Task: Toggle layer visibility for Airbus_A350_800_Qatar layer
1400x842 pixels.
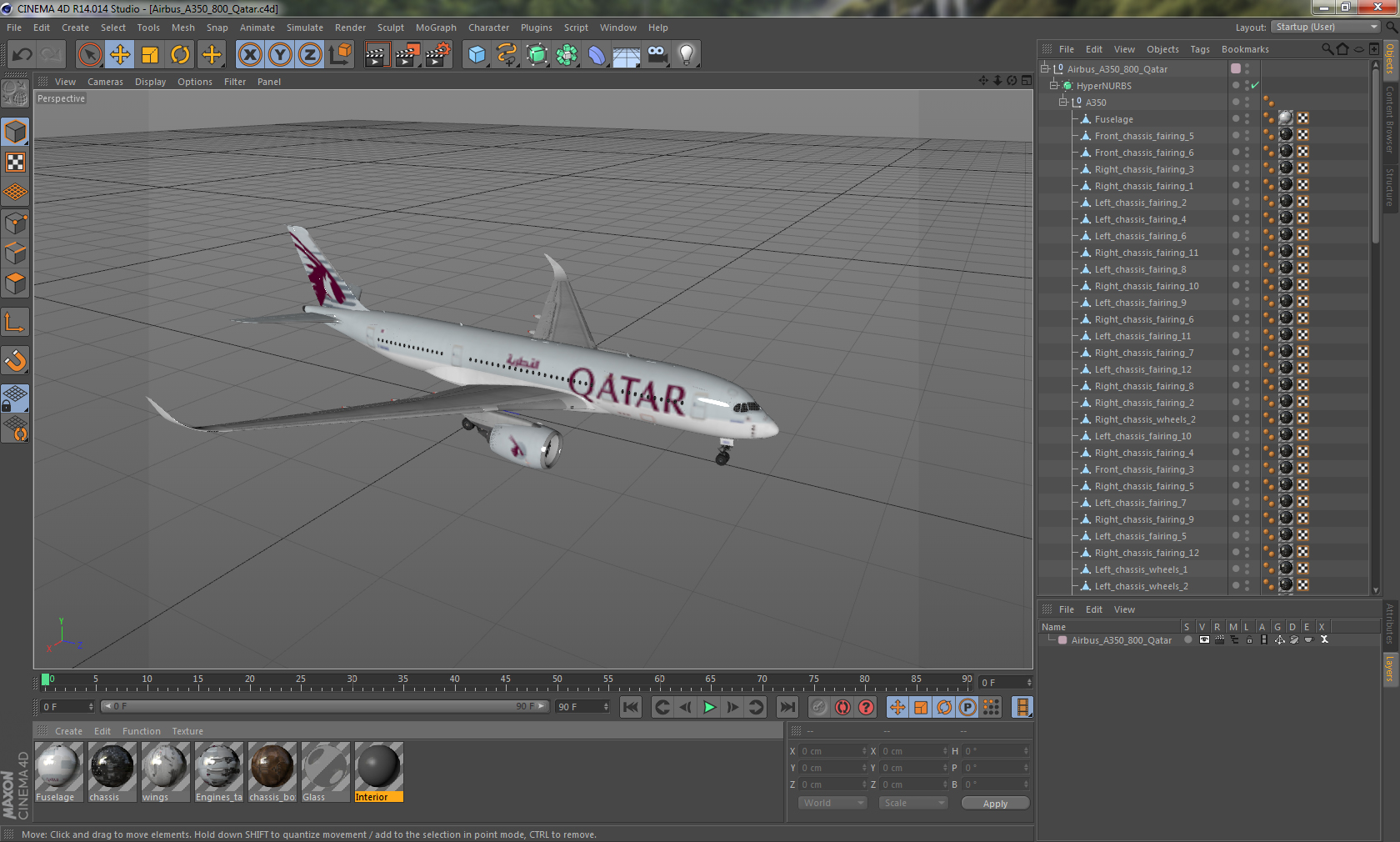Action: pyautogui.click(x=1203, y=640)
